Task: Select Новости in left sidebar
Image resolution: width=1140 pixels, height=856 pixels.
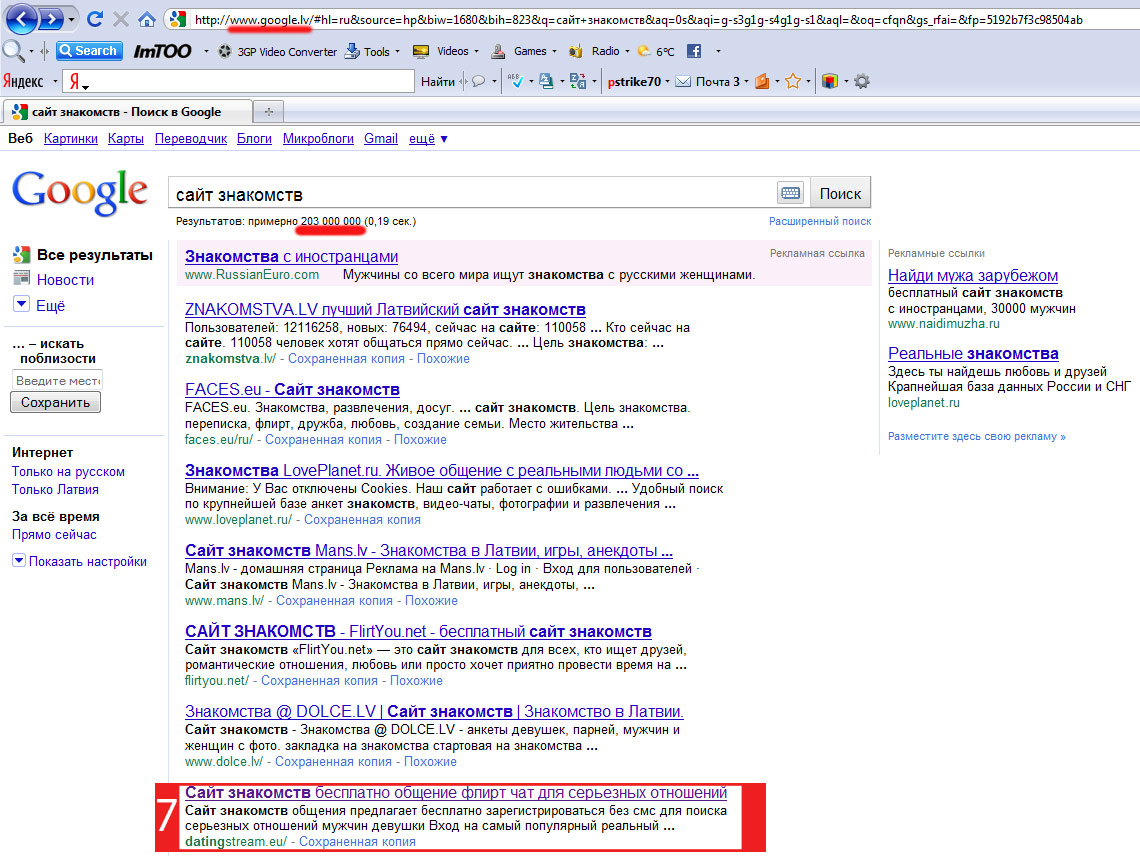Action: click(65, 279)
